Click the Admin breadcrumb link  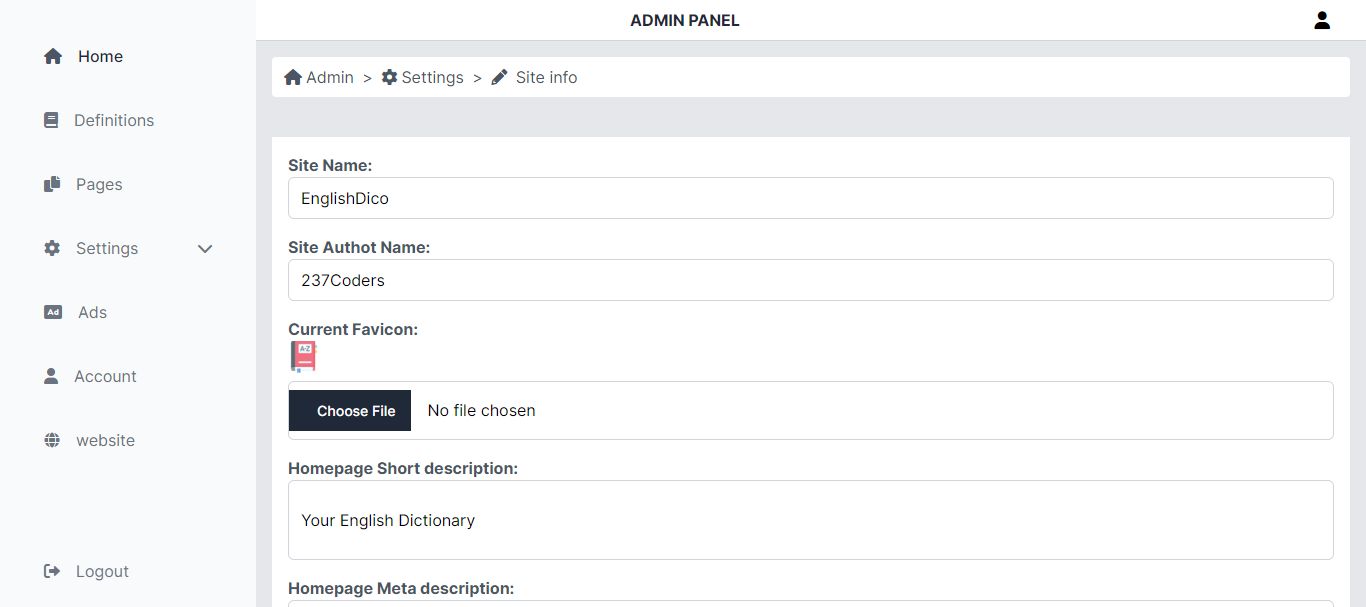319,78
